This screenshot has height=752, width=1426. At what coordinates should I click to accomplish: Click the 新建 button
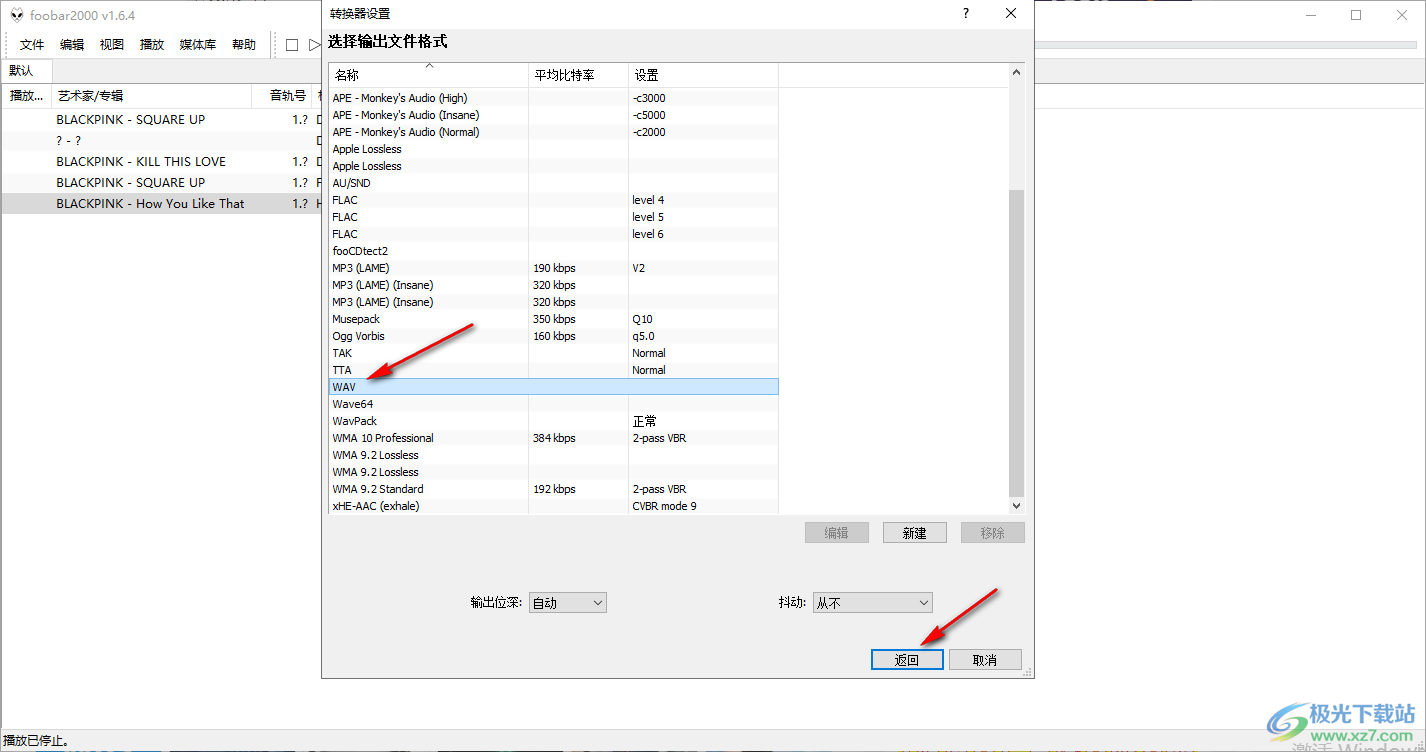pyautogui.click(x=915, y=533)
